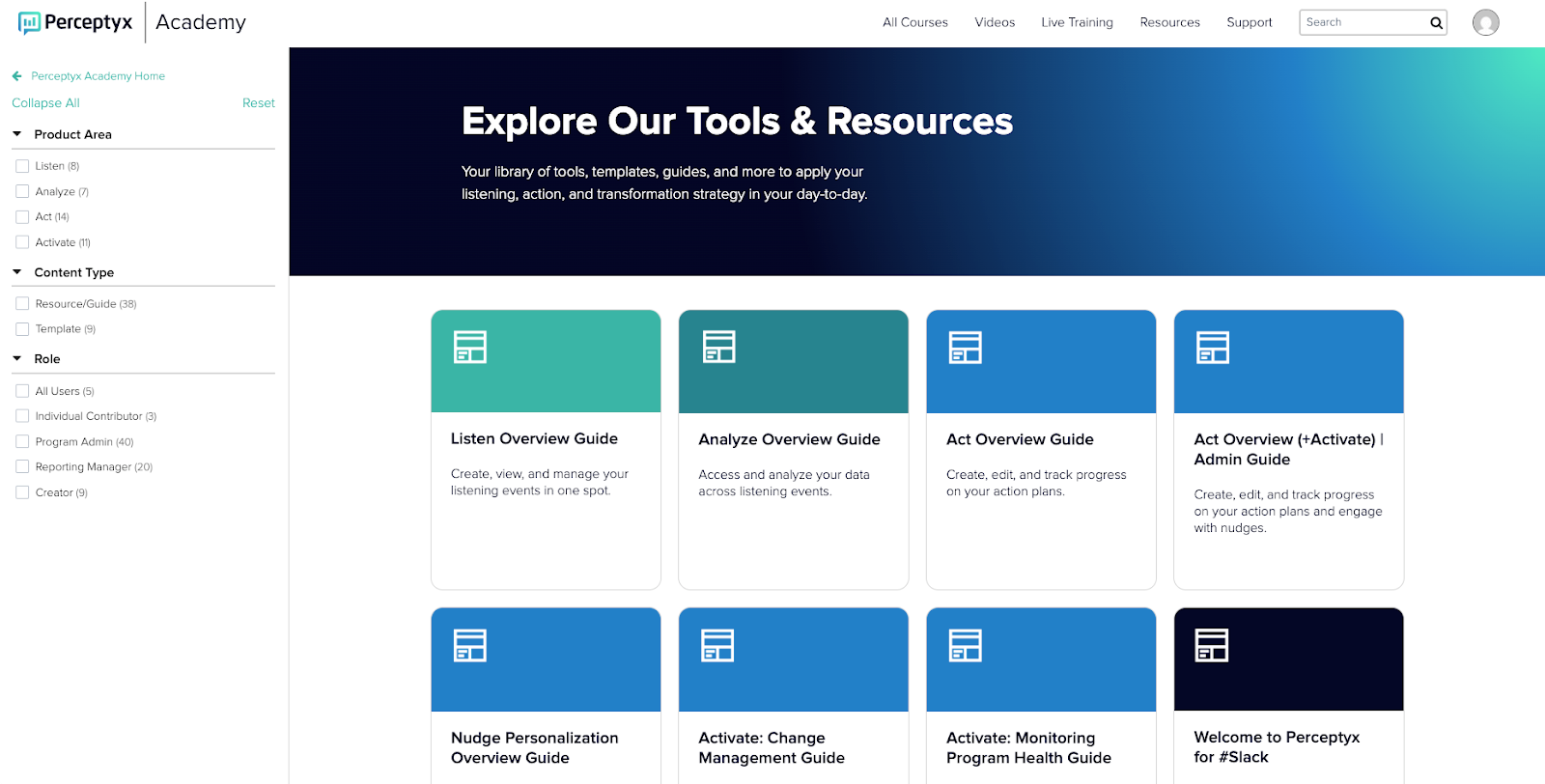
Task: Open the user profile avatar
Action: (1485, 22)
